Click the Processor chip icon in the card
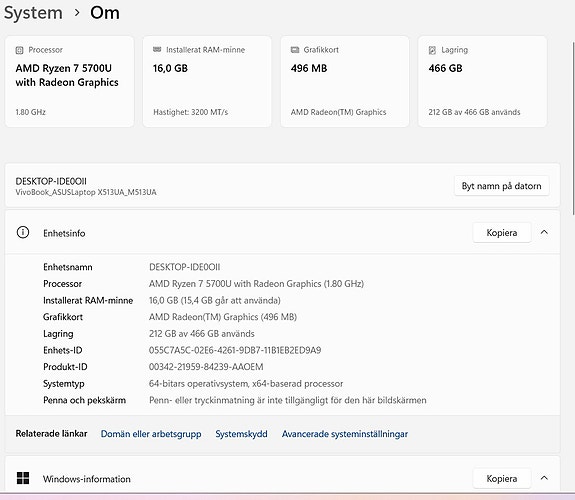575x500 pixels. (x=19, y=50)
